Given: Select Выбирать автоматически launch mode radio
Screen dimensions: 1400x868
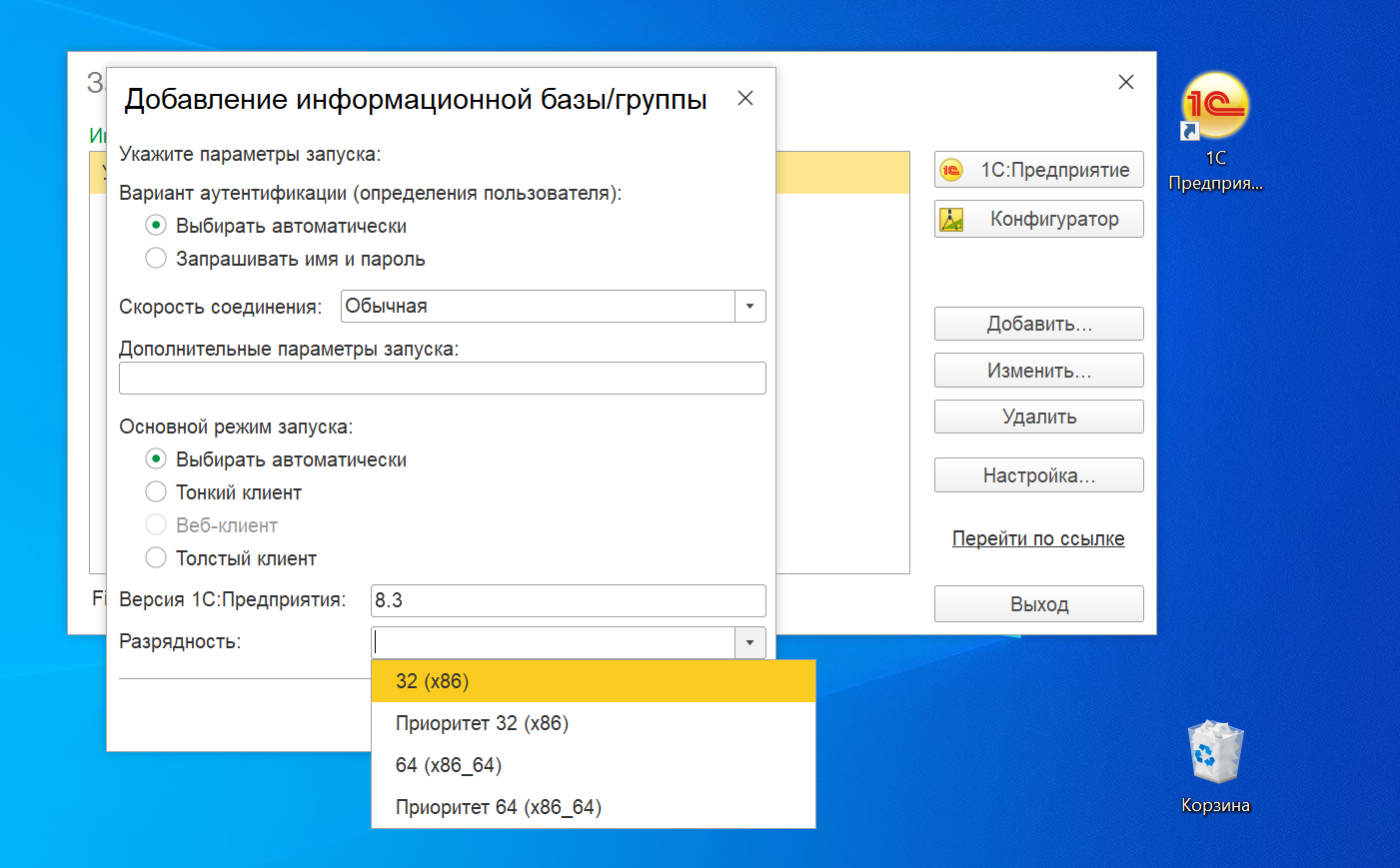Looking at the screenshot, I should 156,459.
